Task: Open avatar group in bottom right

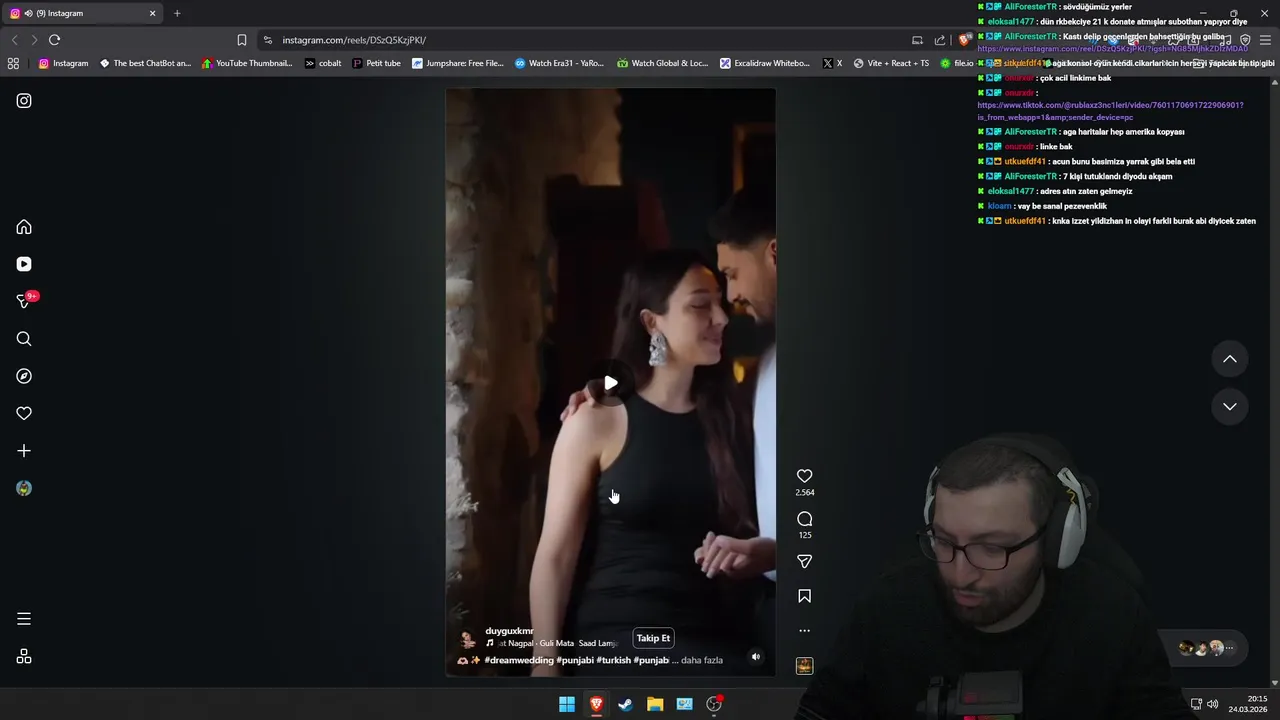Action: [1207, 648]
